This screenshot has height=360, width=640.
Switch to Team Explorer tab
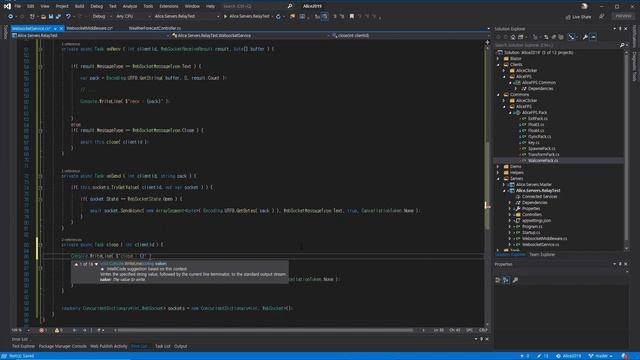pyautogui.click(x=542, y=255)
